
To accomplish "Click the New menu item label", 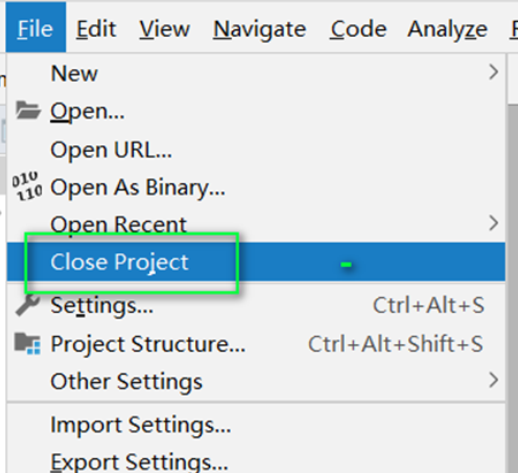I will coord(74,73).
